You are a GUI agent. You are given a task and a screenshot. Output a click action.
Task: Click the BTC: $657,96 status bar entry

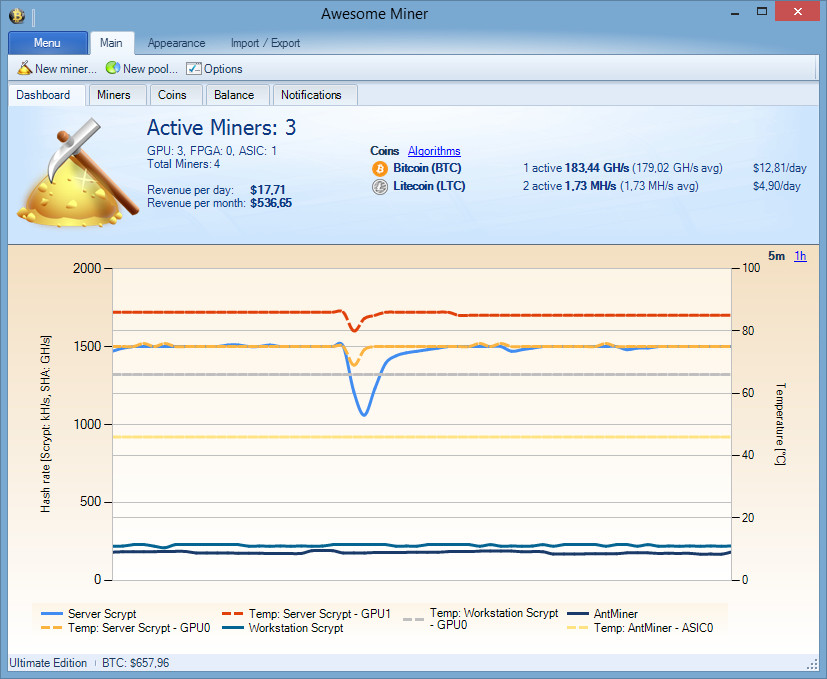(136, 663)
